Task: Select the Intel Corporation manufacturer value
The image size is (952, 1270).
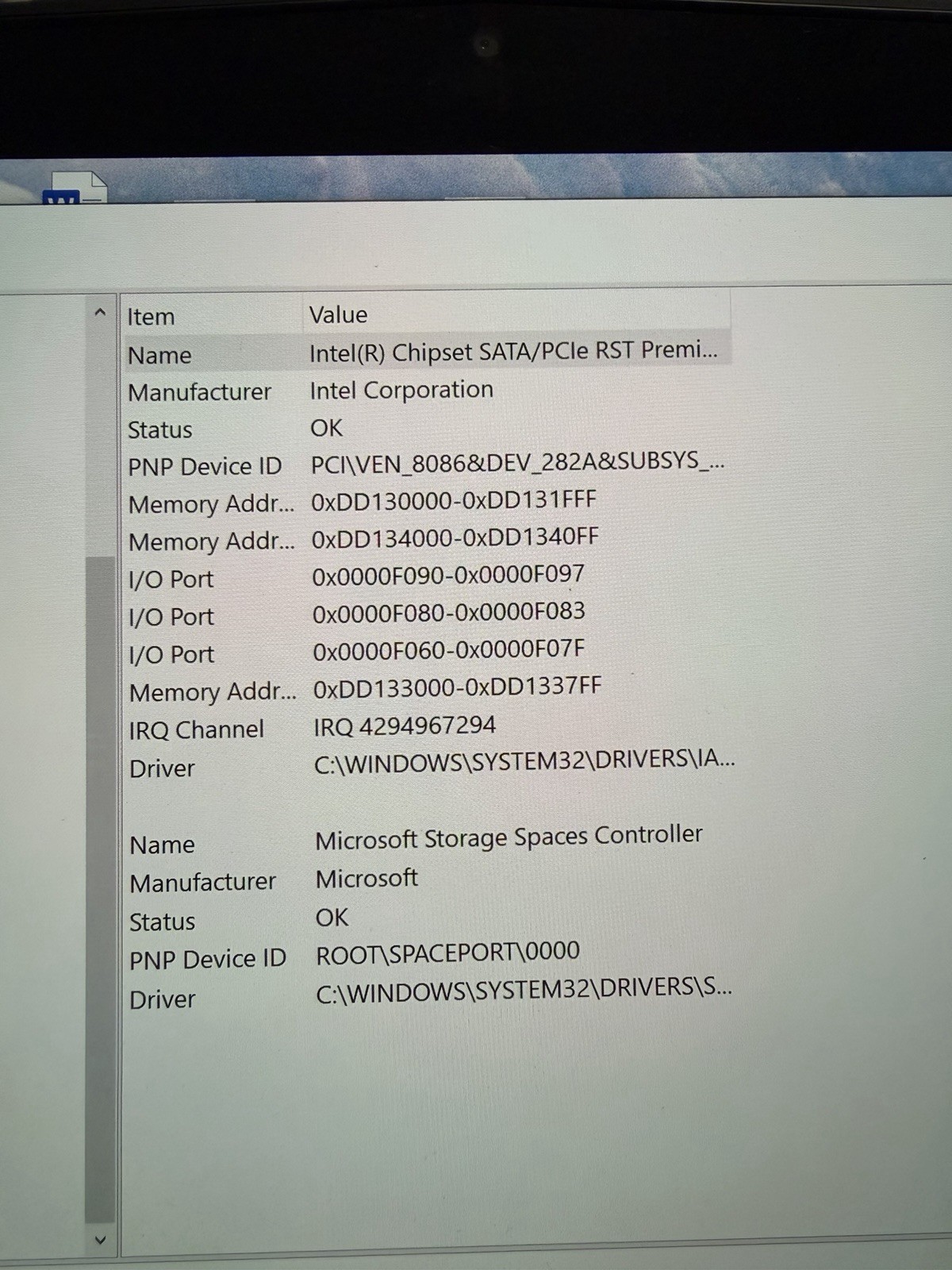Action: pos(401,390)
